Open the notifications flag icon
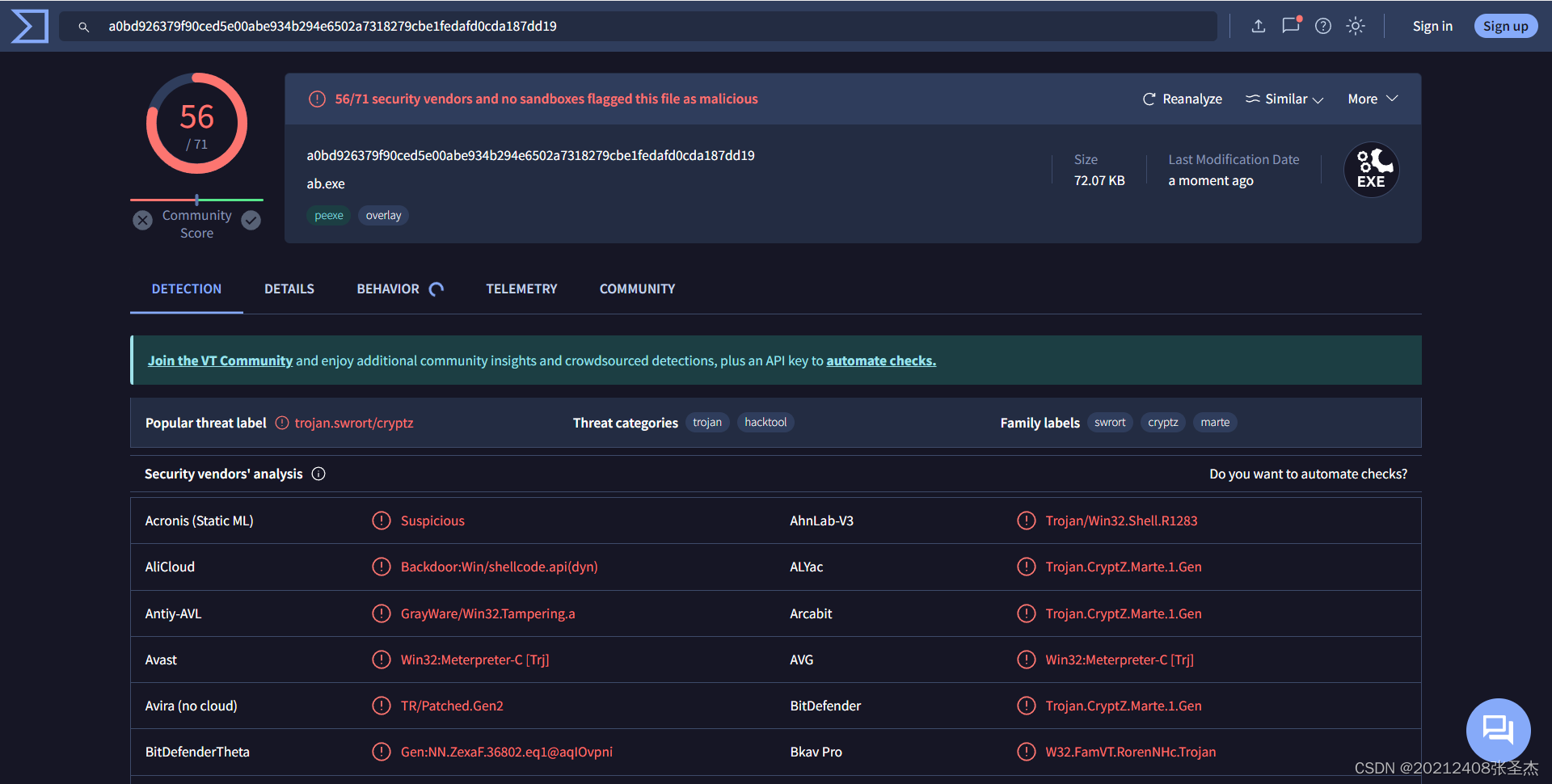Screen dimensions: 1552x784 click(x=1291, y=25)
